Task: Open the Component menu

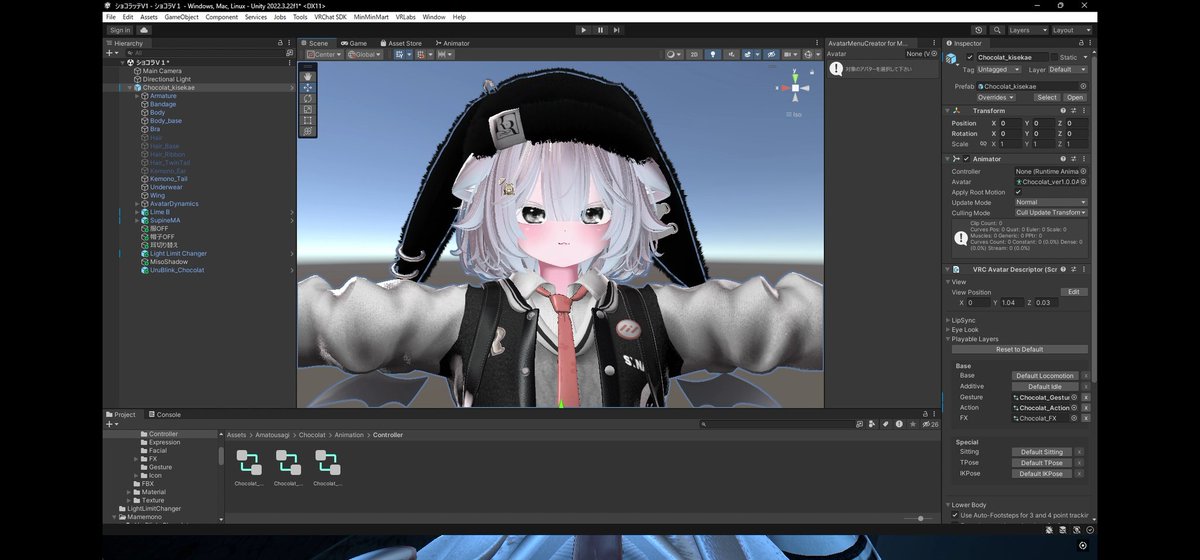Action: click(x=222, y=17)
